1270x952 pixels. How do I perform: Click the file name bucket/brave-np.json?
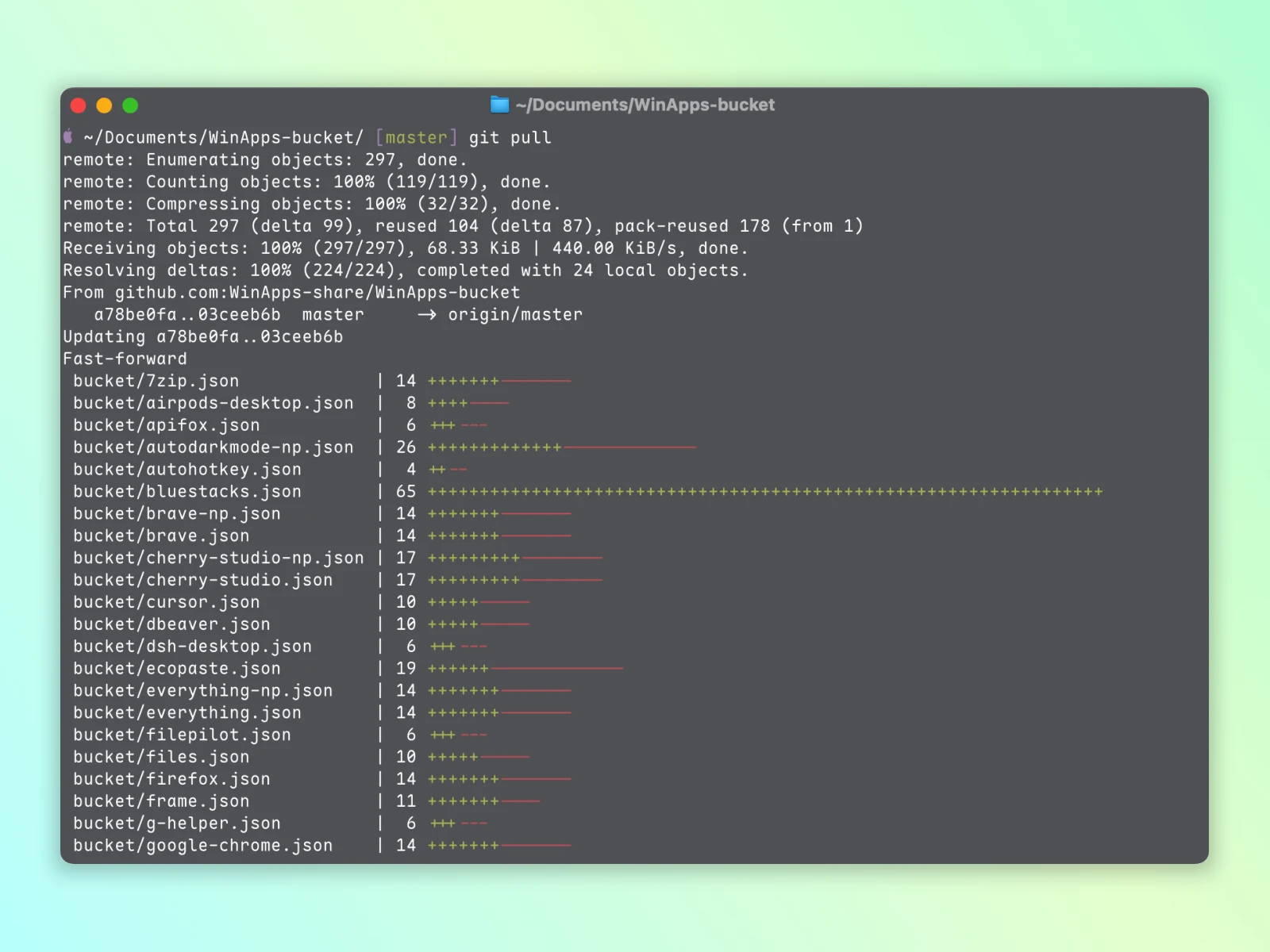177,514
